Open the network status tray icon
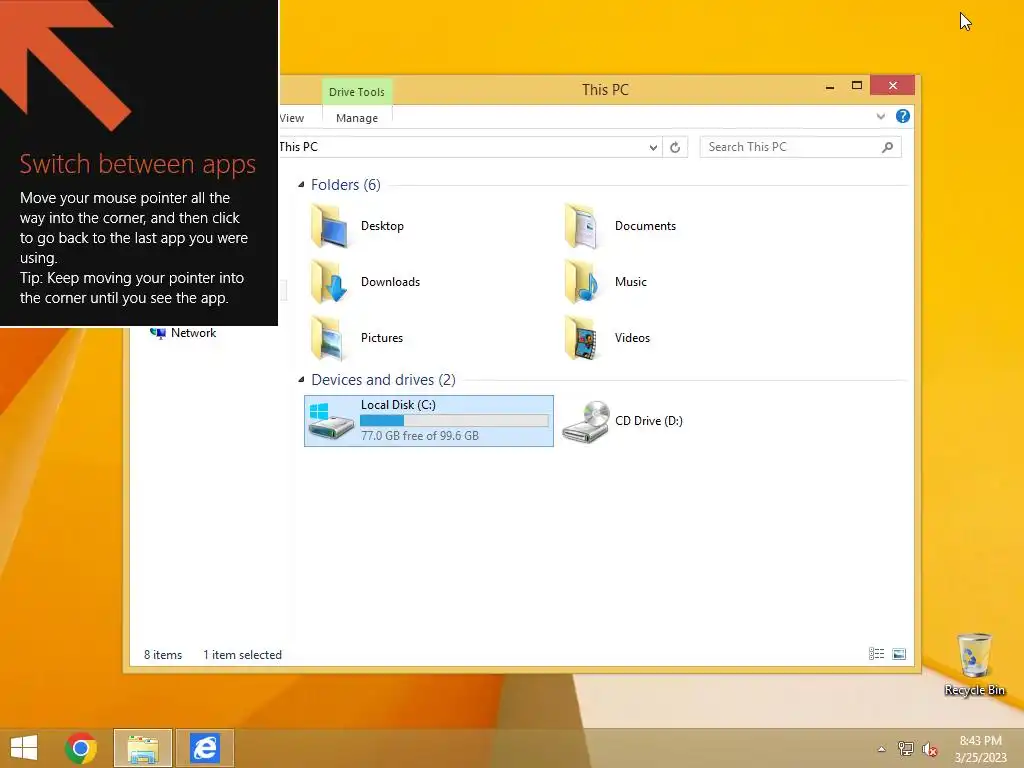The height and width of the screenshot is (768, 1024). pyautogui.click(x=905, y=748)
